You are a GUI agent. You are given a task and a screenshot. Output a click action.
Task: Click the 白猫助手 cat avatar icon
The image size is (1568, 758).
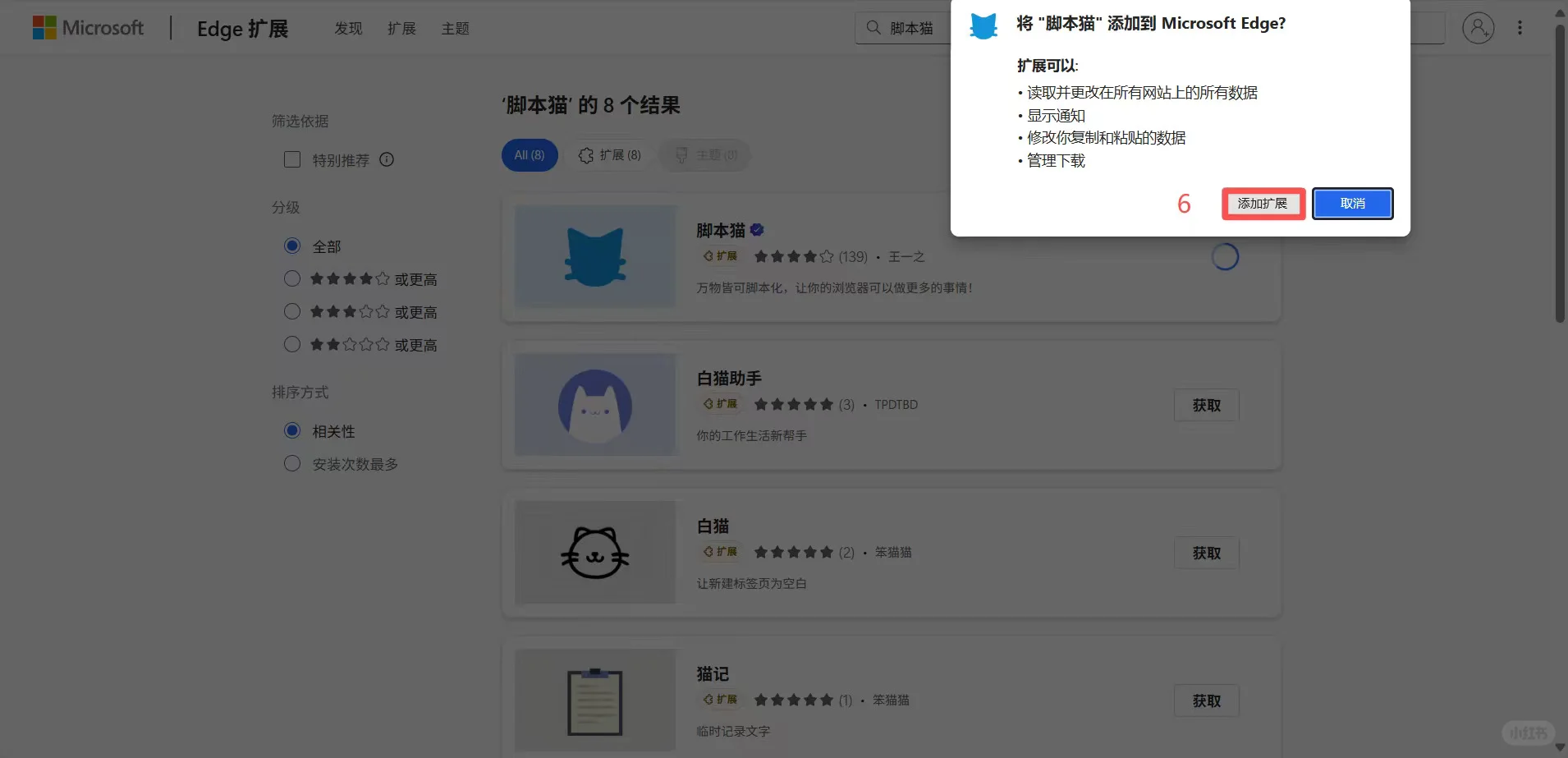(594, 404)
